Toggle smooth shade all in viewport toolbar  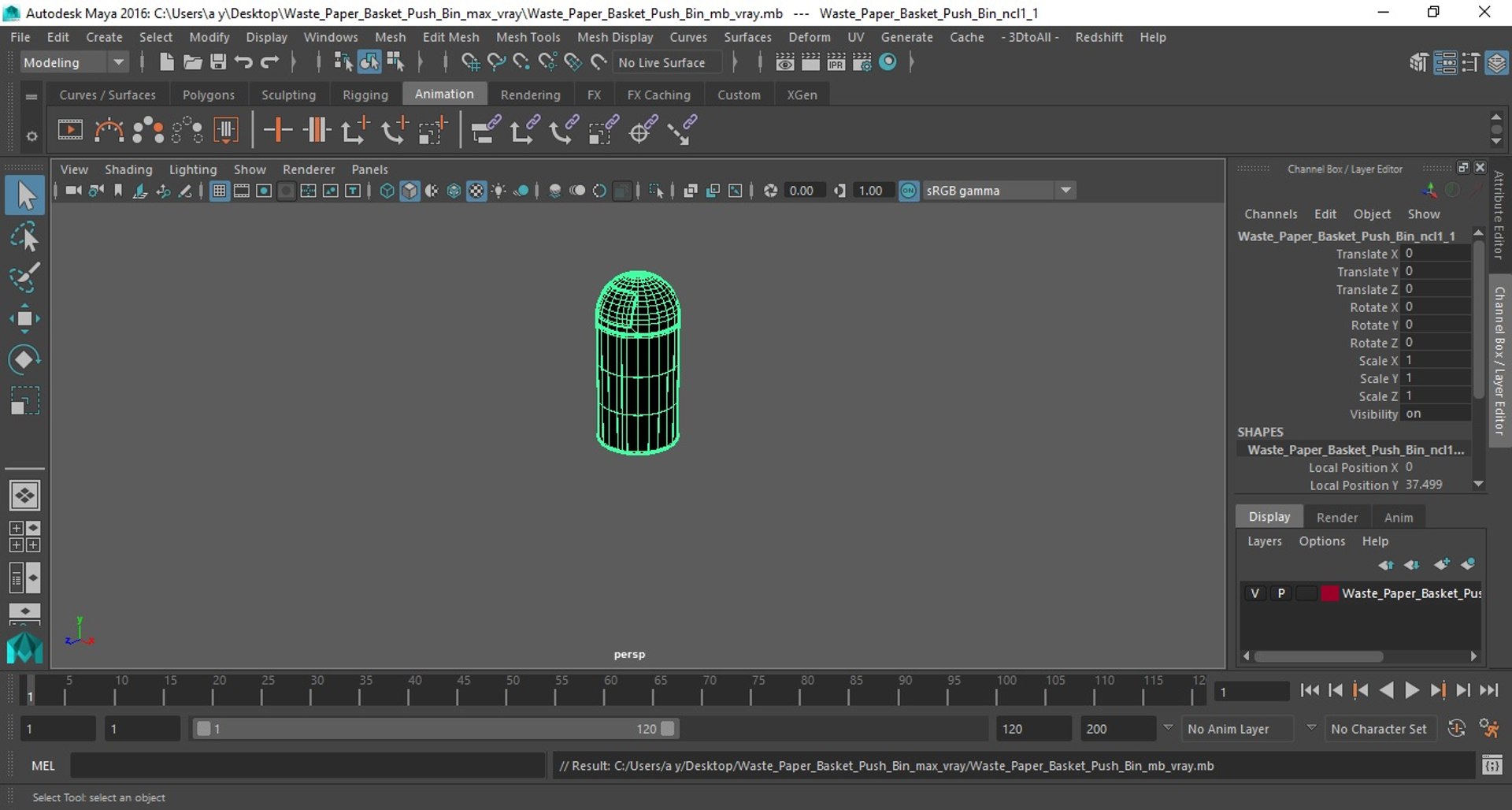click(409, 191)
